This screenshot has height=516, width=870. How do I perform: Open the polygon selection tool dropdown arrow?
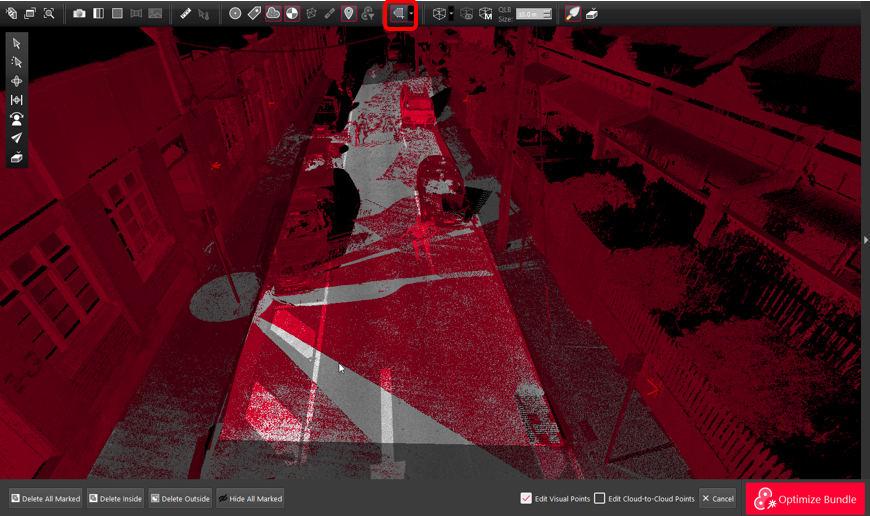click(411, 14)
